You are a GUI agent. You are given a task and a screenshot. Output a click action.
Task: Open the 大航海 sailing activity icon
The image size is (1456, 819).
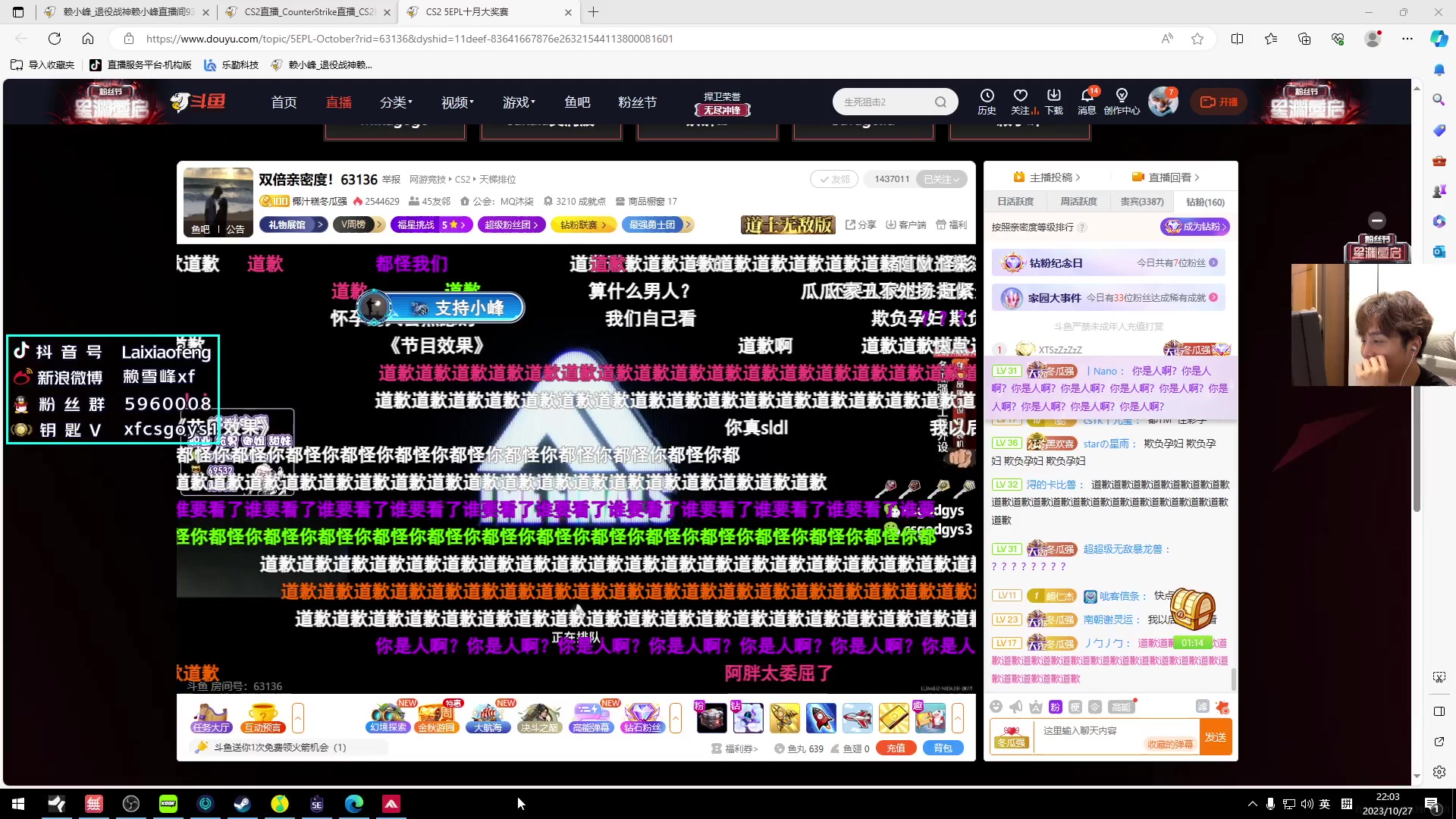click(488, 717)
